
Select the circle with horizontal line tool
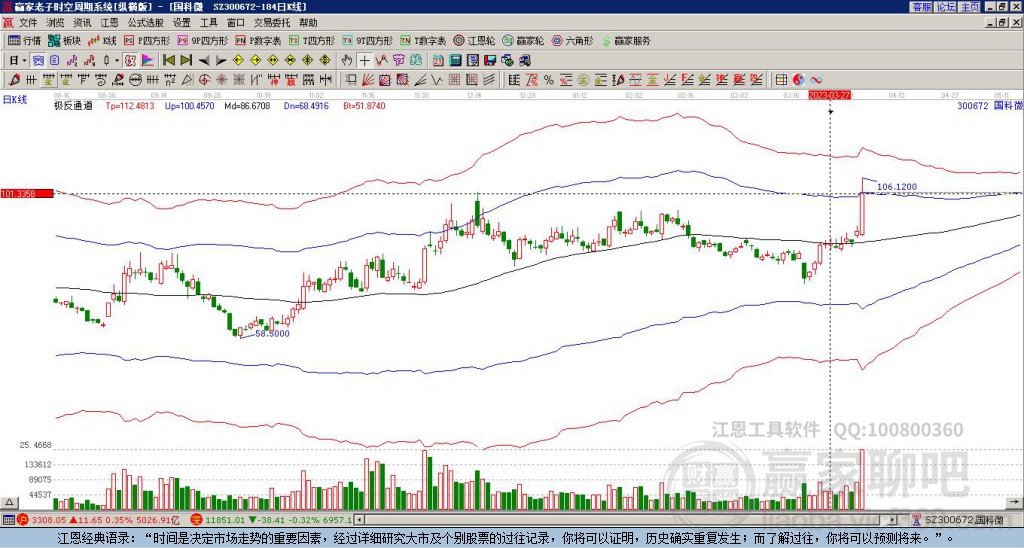(135, 80)
